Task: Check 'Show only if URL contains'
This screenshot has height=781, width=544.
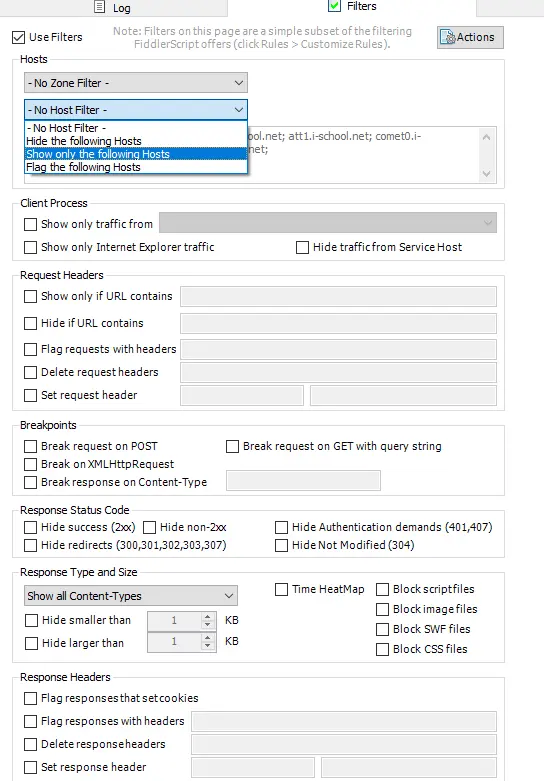Action: pos(30,296)
